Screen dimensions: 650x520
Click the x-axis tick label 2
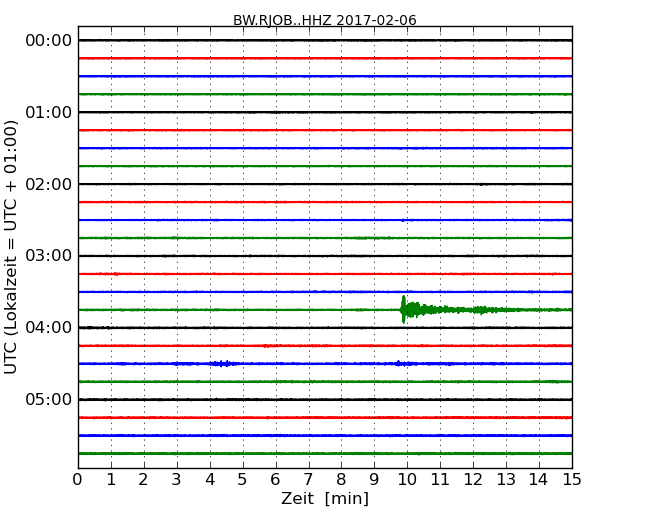(x=143, y=480)
